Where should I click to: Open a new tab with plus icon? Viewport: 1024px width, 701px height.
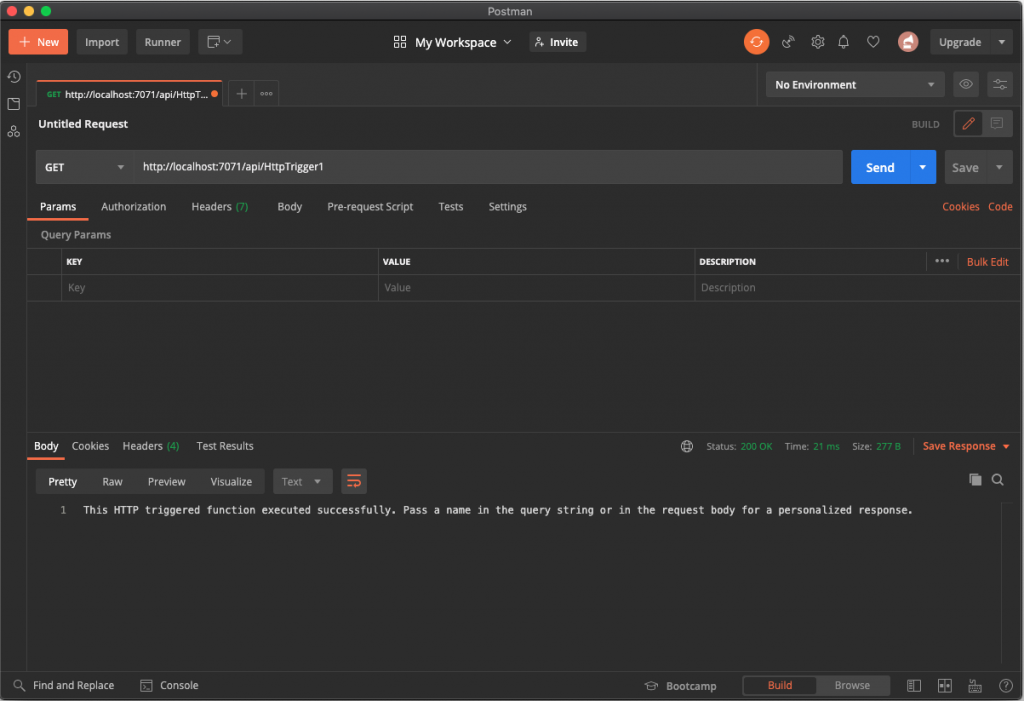click(x=242, y=94)
